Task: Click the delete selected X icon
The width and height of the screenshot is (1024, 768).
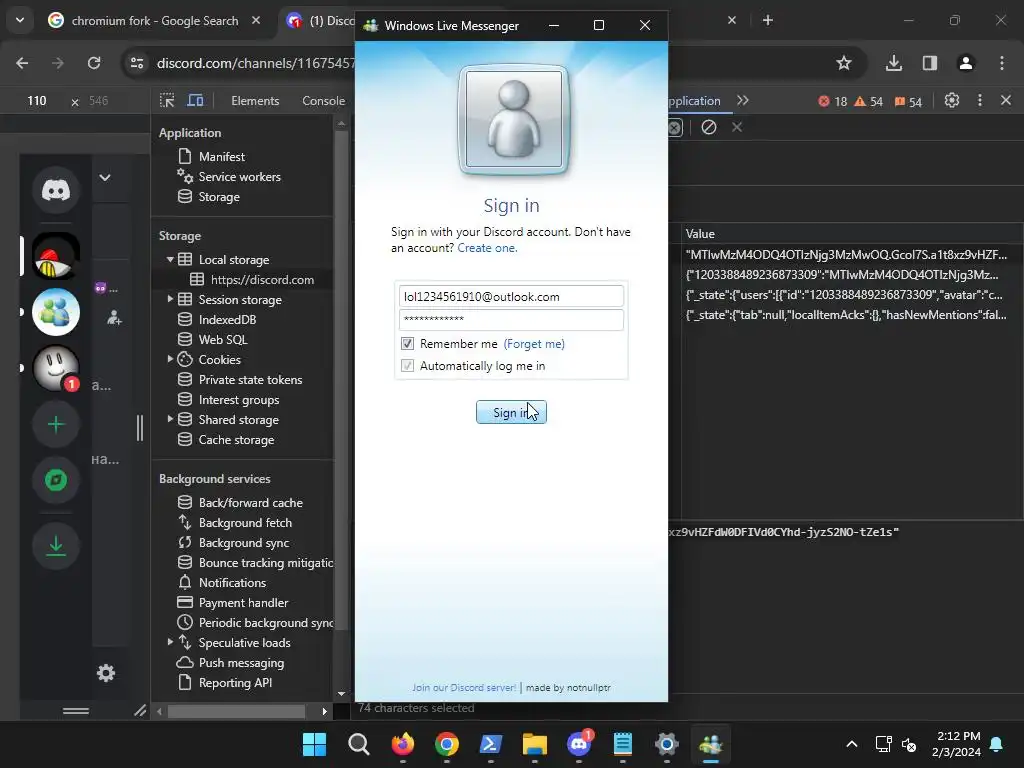Action: coord(737,127)
